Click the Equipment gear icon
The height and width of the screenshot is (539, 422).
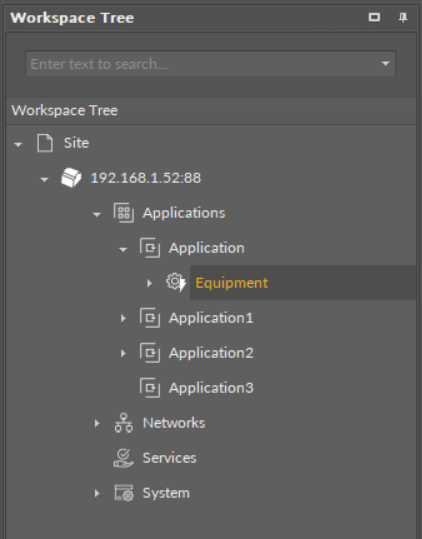pos(176,283)
